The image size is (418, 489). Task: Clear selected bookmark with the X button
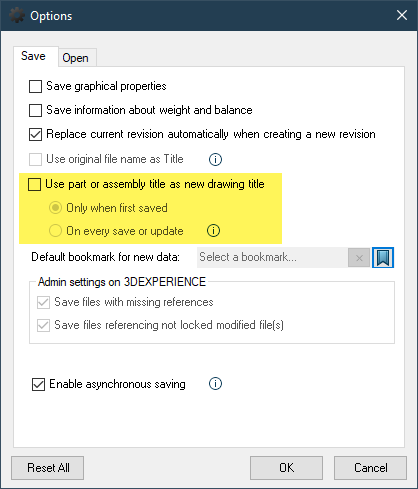coord(359,258)
